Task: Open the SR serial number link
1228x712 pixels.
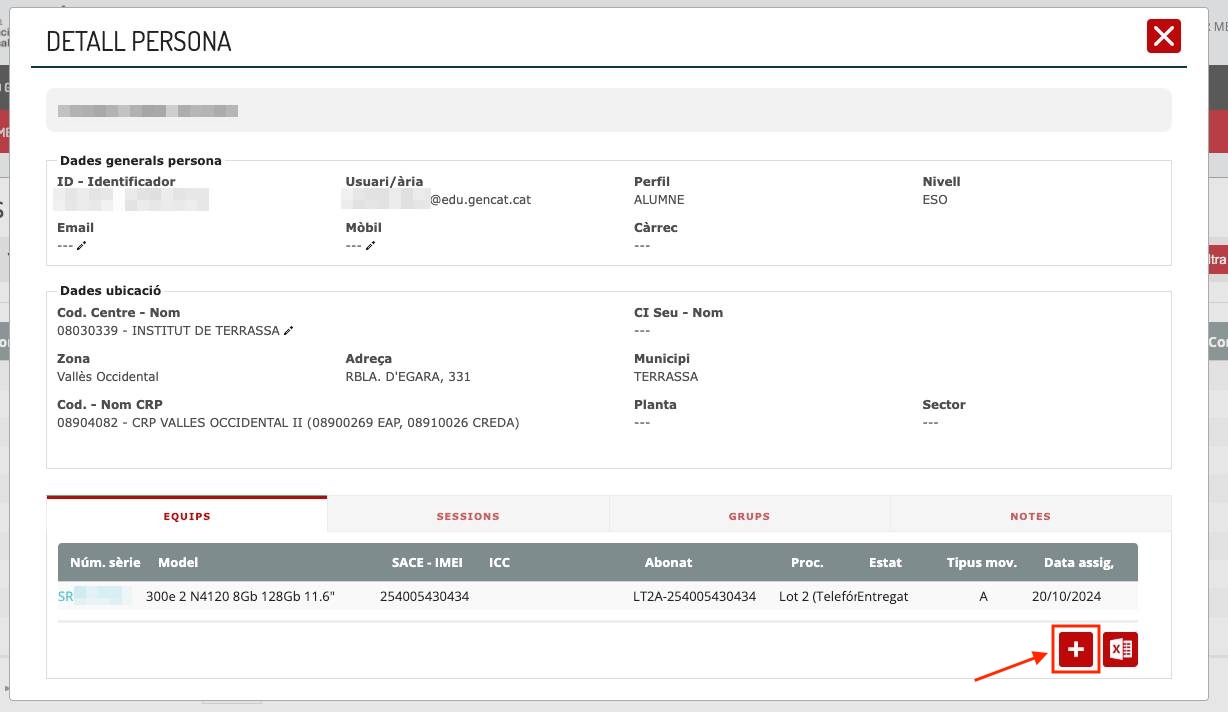Action: tap(94, 597)
